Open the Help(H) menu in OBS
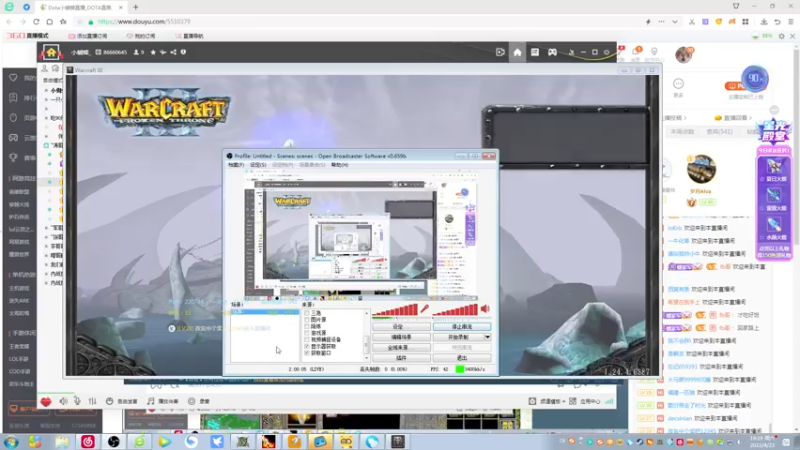 [x=340, y=165]
